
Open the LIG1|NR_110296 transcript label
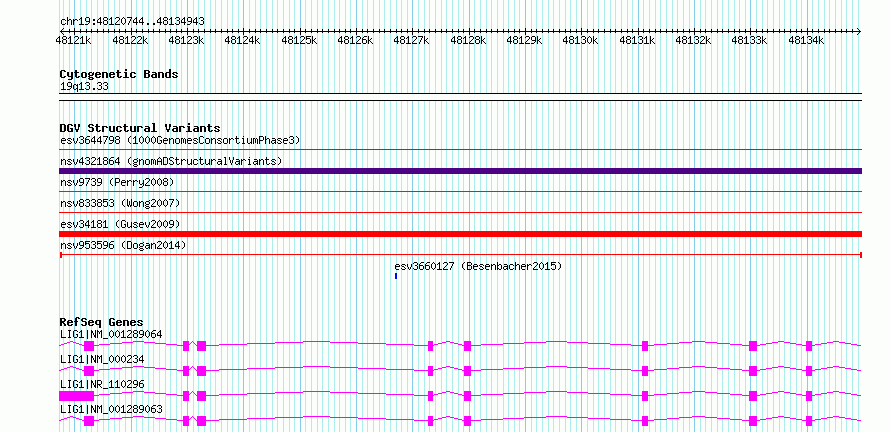point(102,384)
